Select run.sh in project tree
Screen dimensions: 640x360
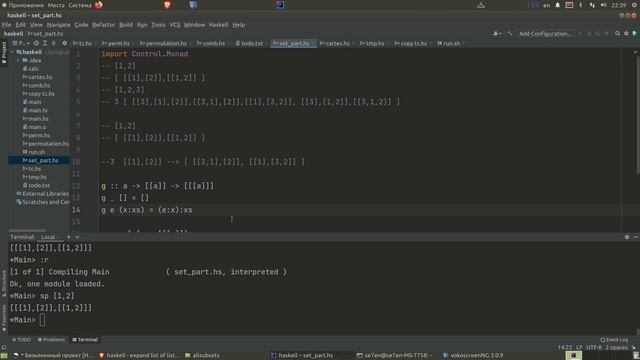[34, 152]
